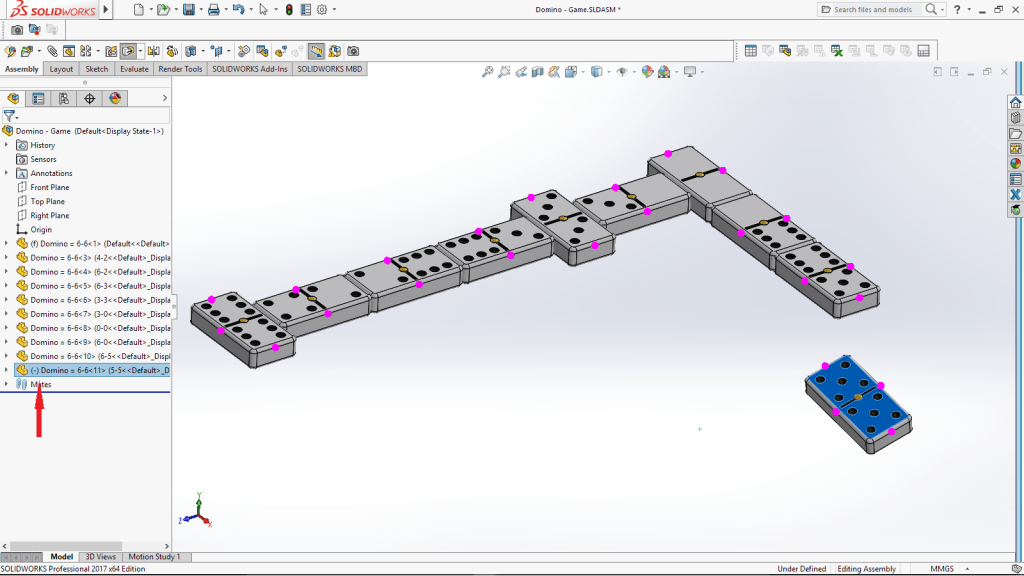This screenshot has width=1024, height=576.
Task: Open the PropertyManager tab icon
Action: pyautogui.click(x=38, y=98)
